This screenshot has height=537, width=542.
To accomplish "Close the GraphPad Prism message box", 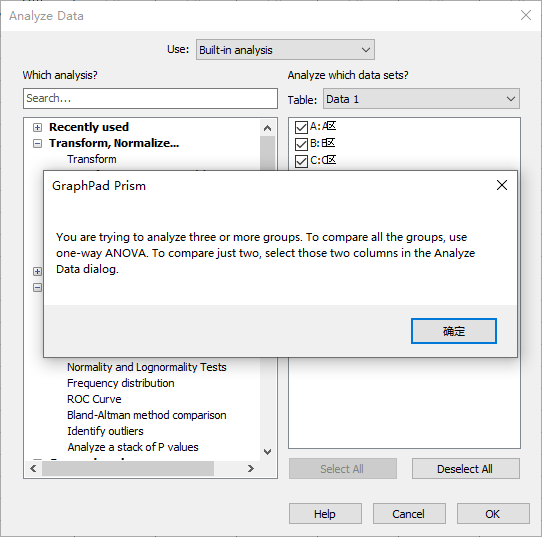I will 502,185.
